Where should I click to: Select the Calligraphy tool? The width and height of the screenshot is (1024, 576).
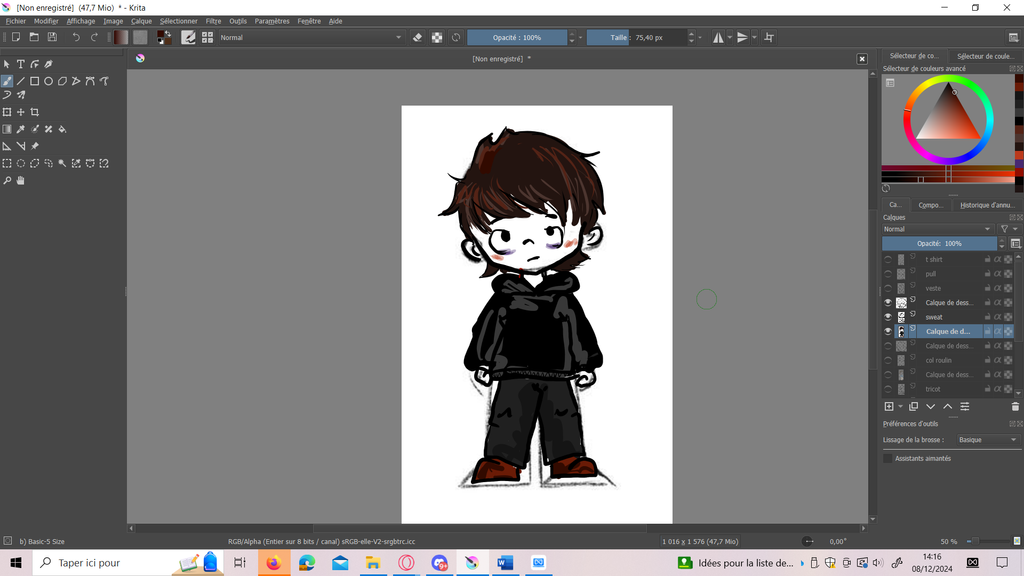tap(48, 64)
